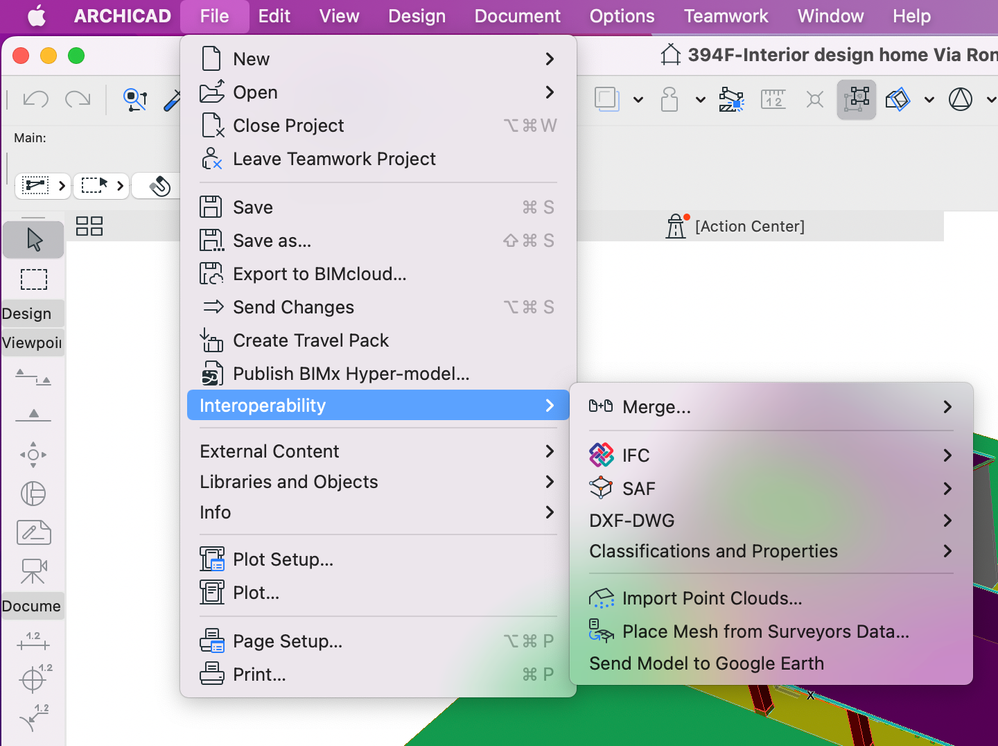Image resolution: width=998 pixels, height=746 pixels.
Task: Choose Leave Teamwork Project
Action: point(378,158)
